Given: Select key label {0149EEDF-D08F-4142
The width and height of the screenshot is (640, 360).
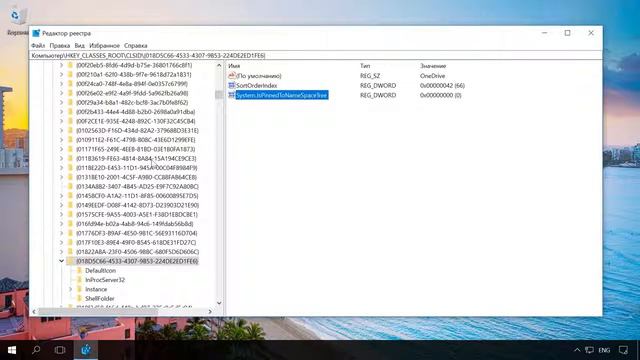Looking at the screenshot, I should coord(138,205).
